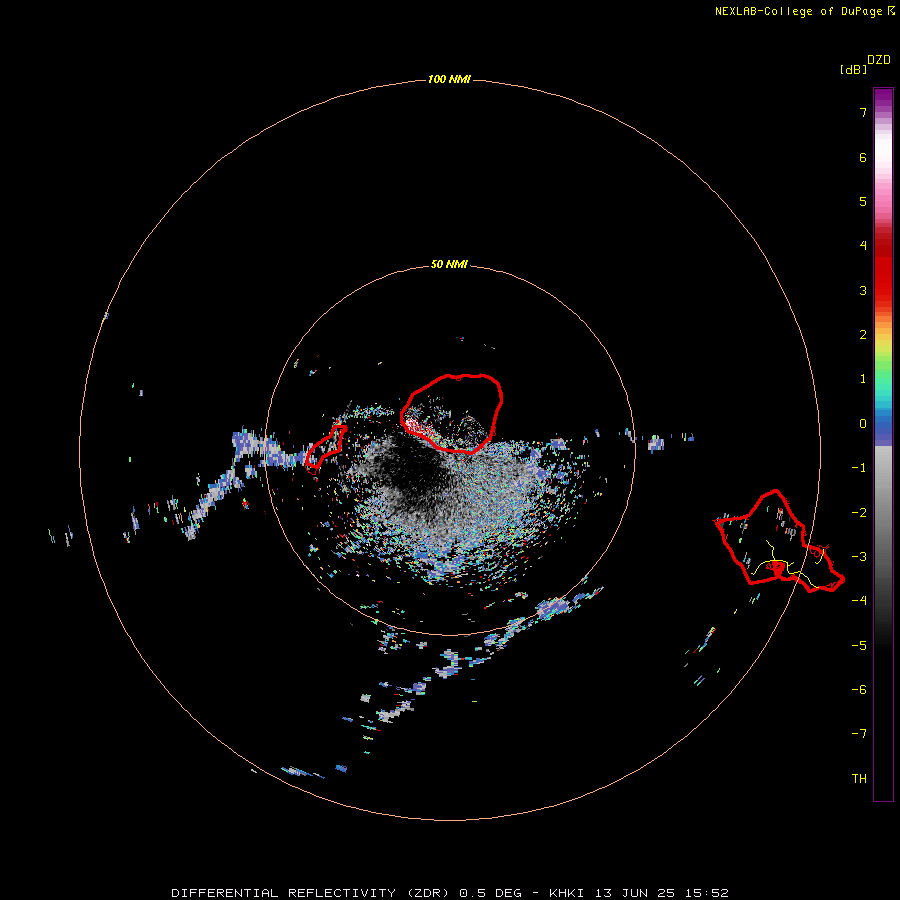The height and width of the screenshot is (900, 900).
Task: Select the DZD legend title
Action: pyautogui.click(x=879, y=60)
